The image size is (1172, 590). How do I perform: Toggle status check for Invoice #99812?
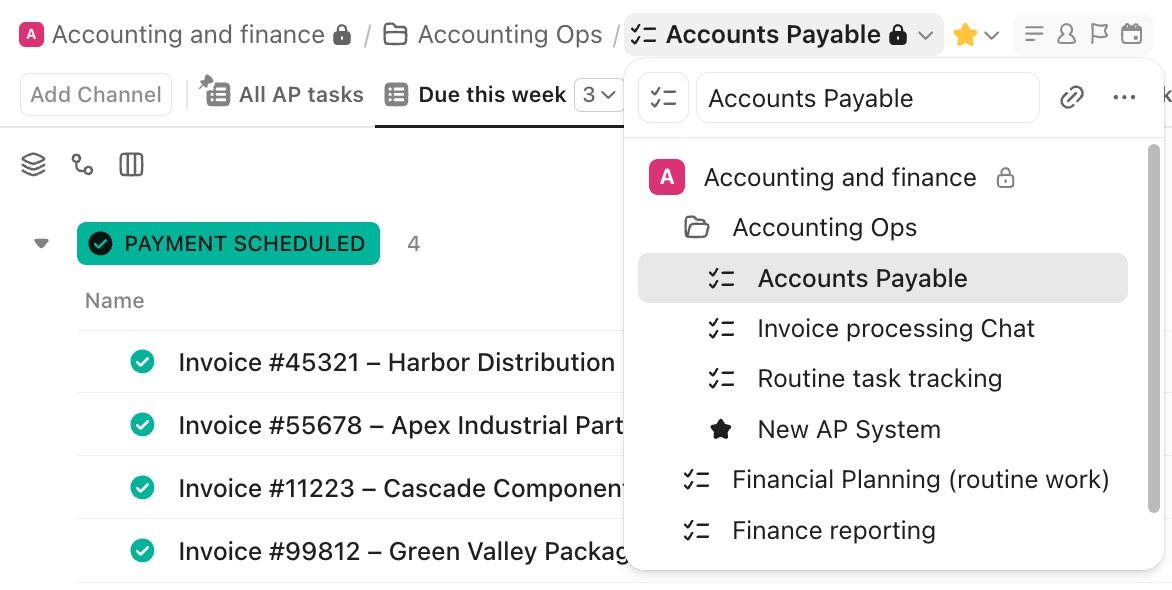click(x=142, y=551)
